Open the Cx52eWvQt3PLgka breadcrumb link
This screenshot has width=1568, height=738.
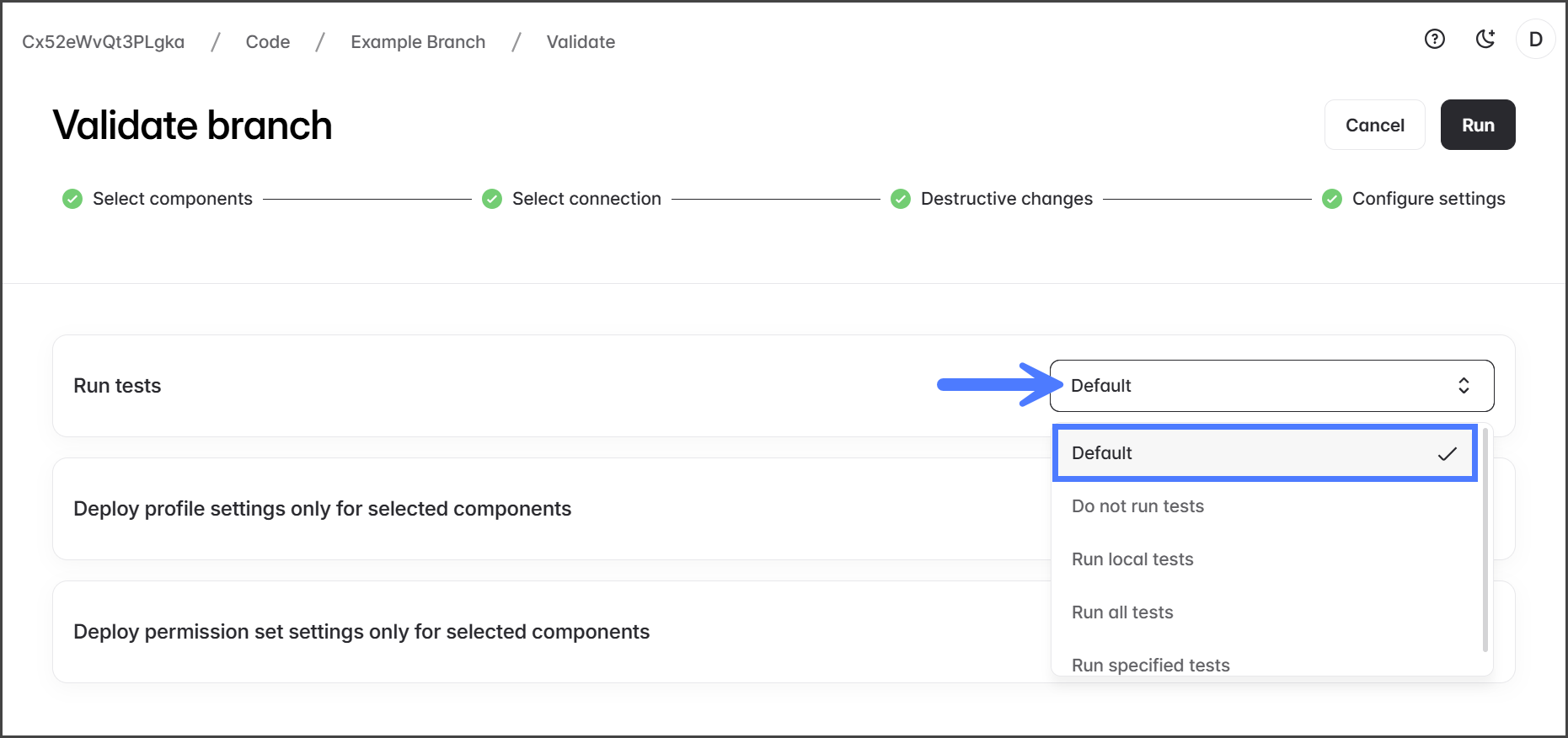tap(103, 42)
